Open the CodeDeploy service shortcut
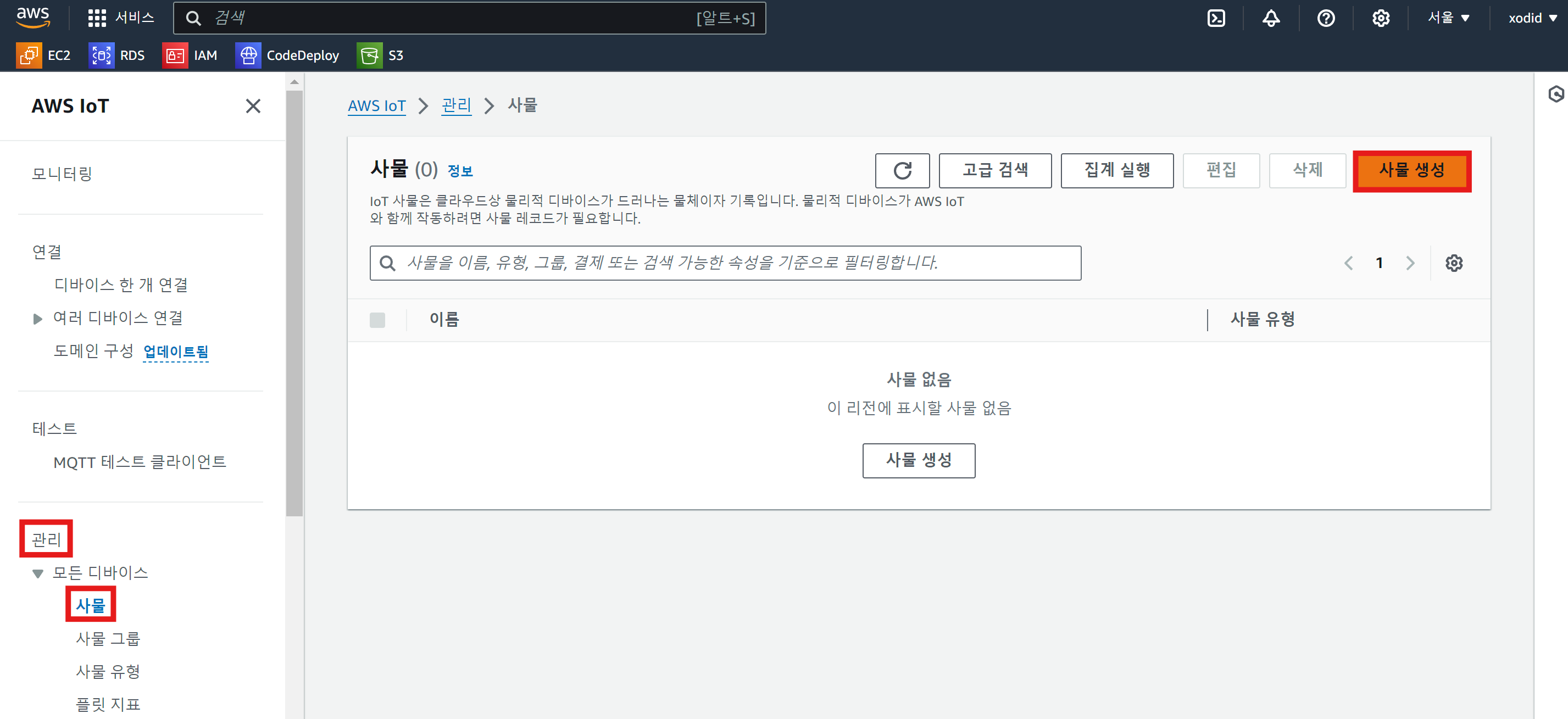 coord(287,55)
